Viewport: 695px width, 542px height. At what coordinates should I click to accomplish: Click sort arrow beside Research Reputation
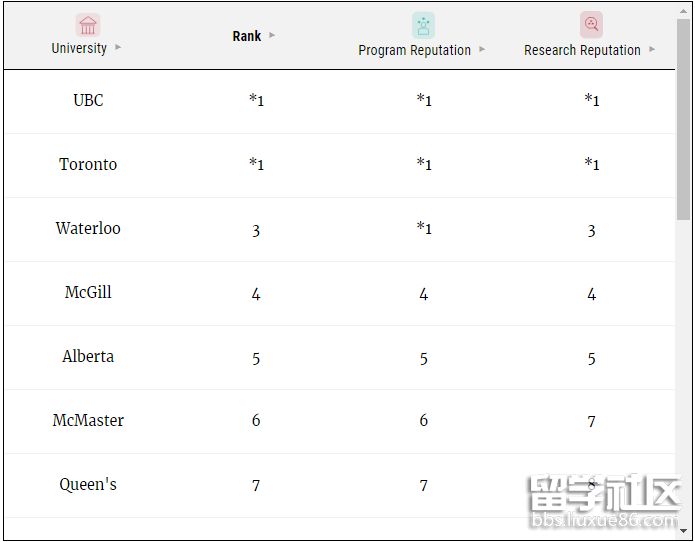[x=652, y=49]
